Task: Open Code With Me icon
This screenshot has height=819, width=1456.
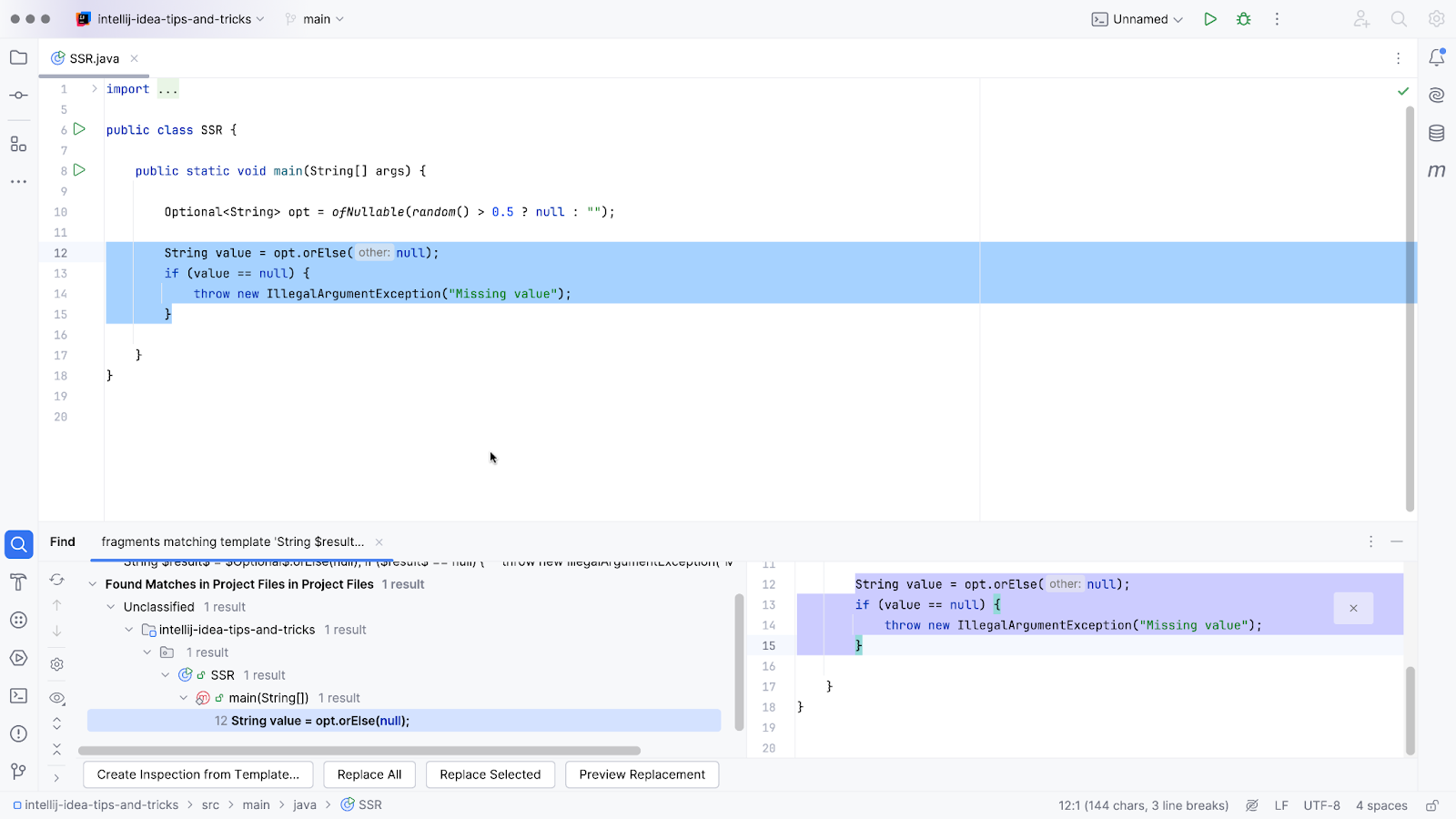Action: (1361, 19)
